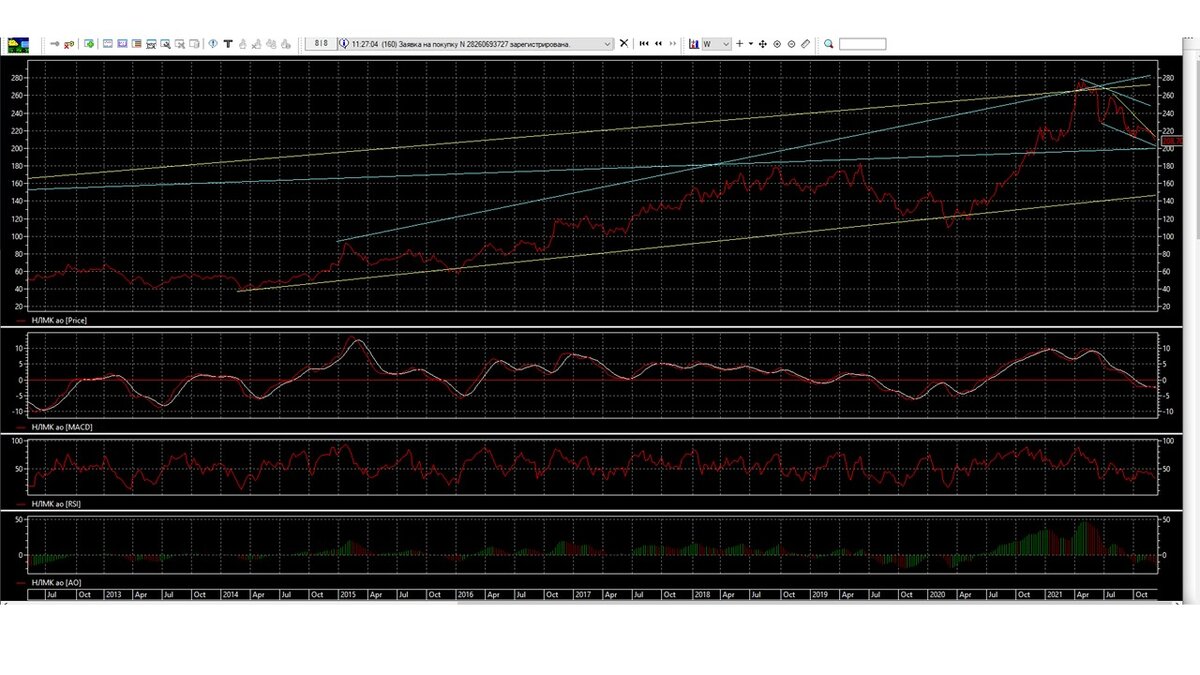Click the zoom-in circle icon
1200x675 pixels.
click(777, 44)
